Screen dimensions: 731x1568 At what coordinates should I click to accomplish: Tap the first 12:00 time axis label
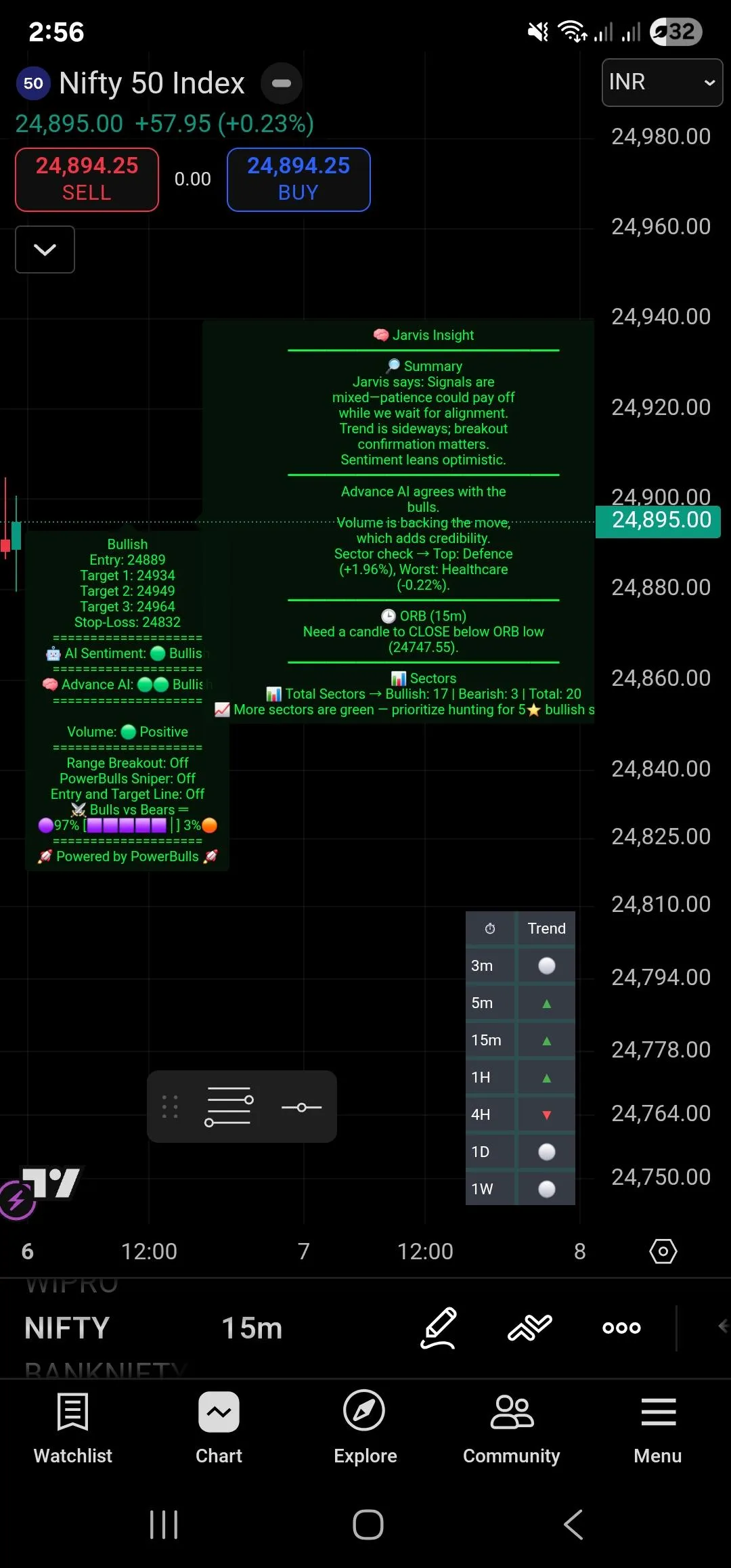pos(149,1251)
